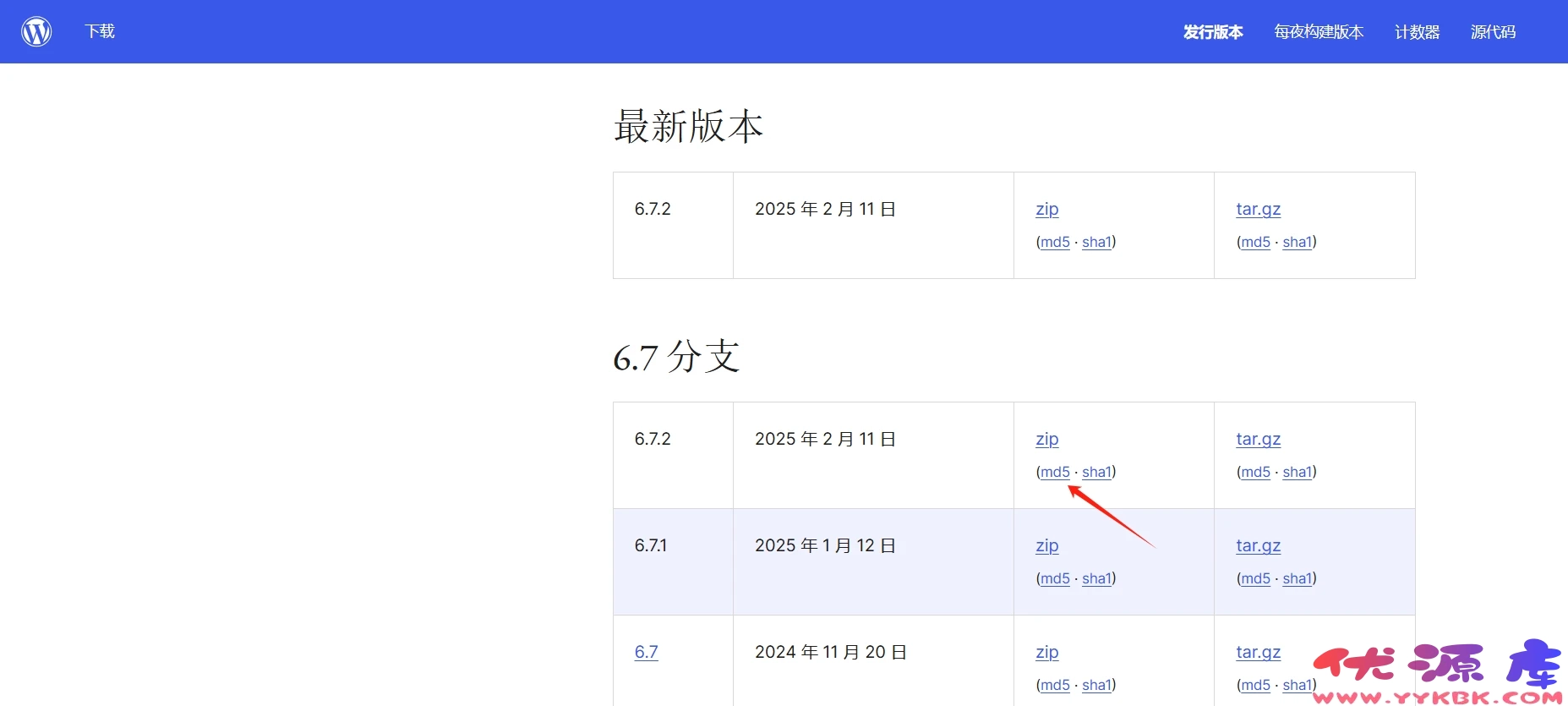
Task: Click the WordPress logo icon
Action: [x=36, y=32]
